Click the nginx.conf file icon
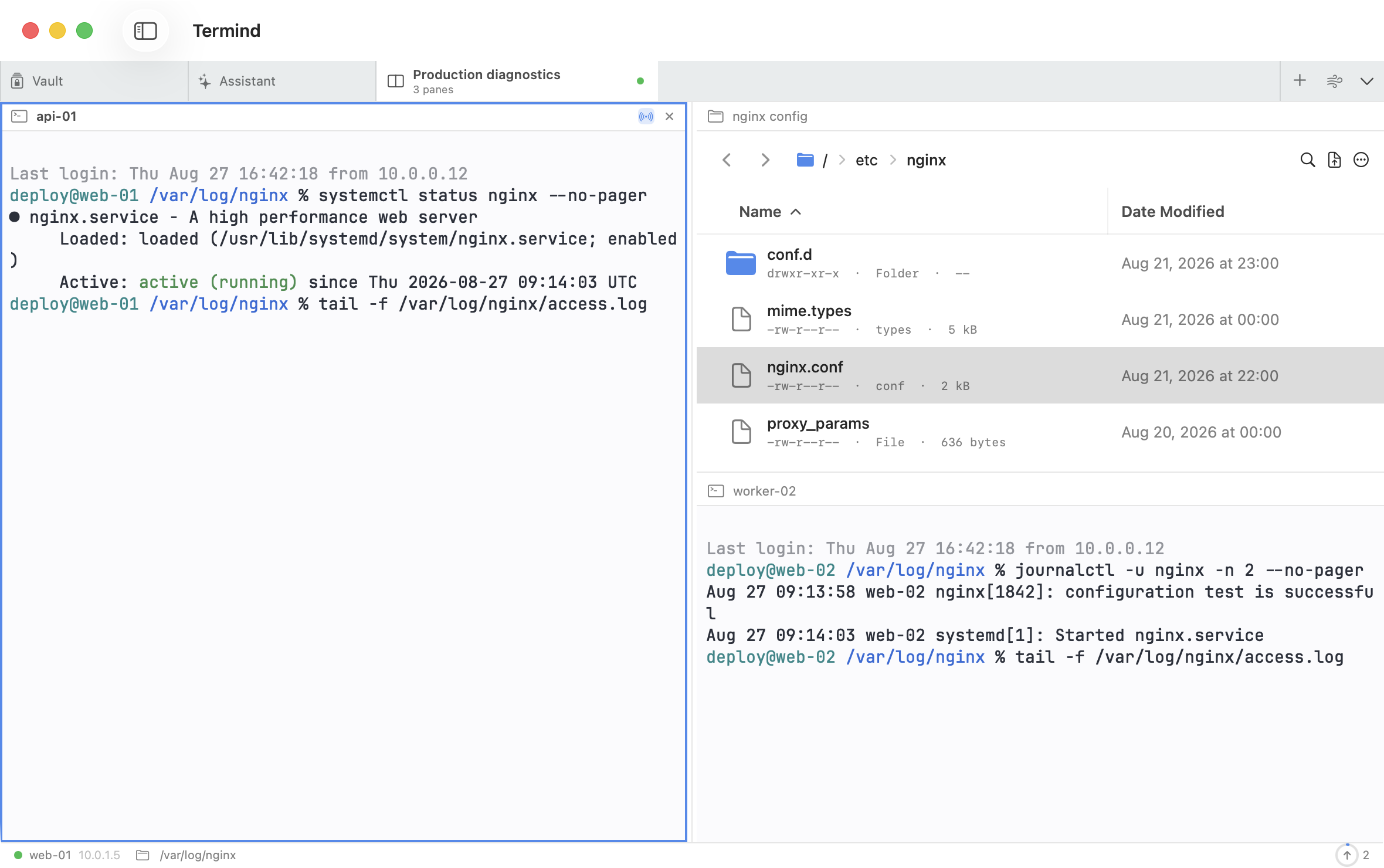This screenshot has height=868, width=1384. (741, 375)
